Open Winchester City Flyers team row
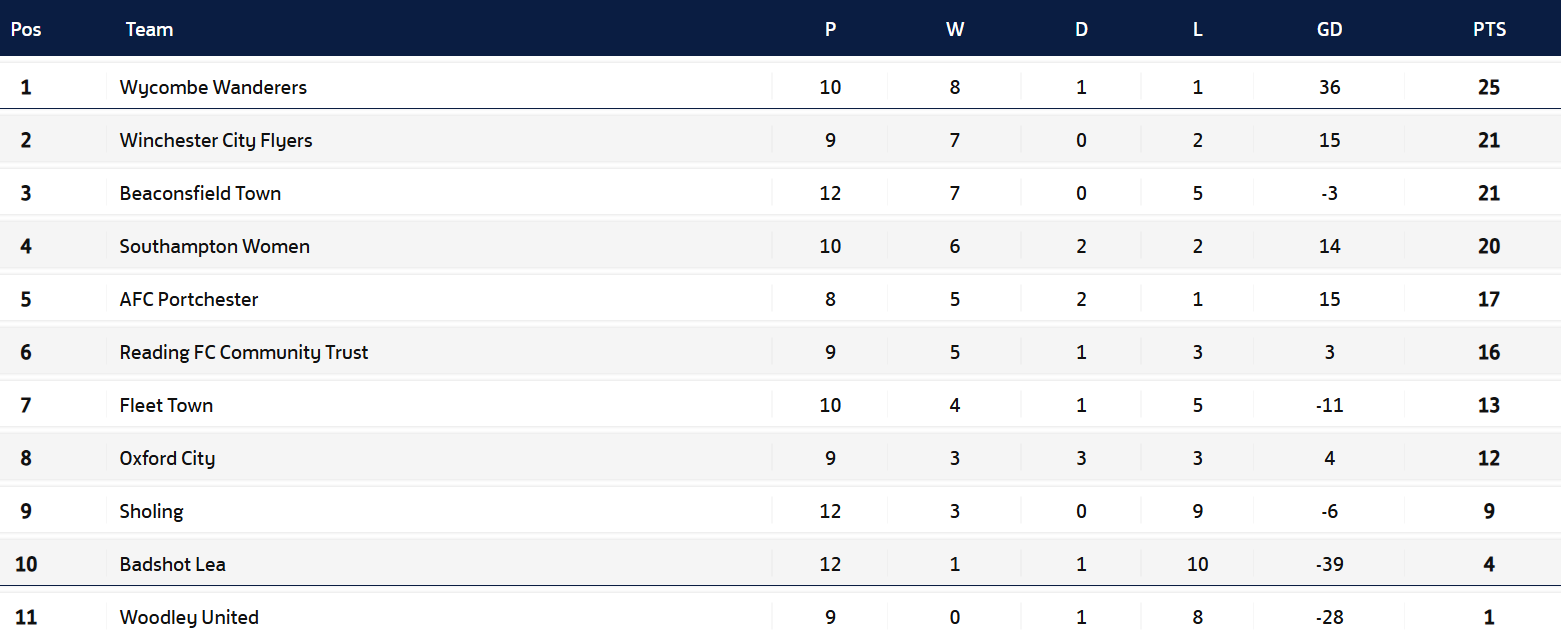Viewport: 1561px width, 637px height. tap(216, 140)
